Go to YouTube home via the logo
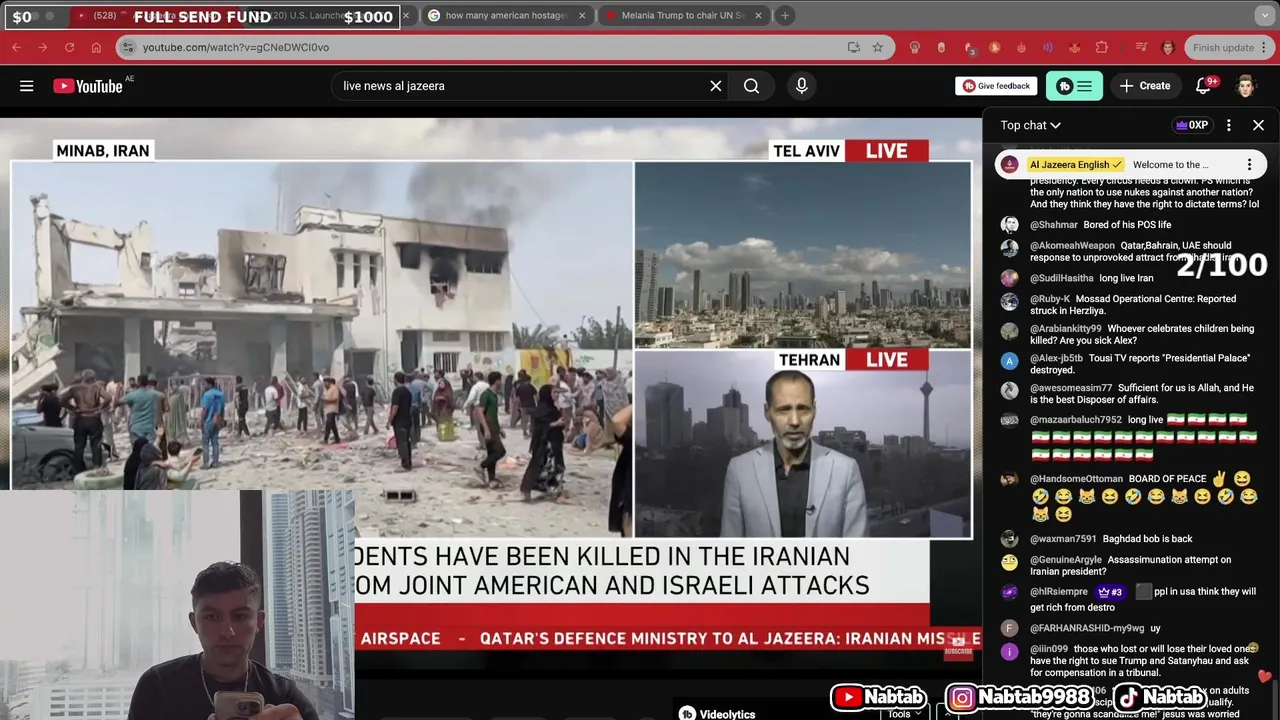The image size is (1280, 720). (x=88, y=86)
